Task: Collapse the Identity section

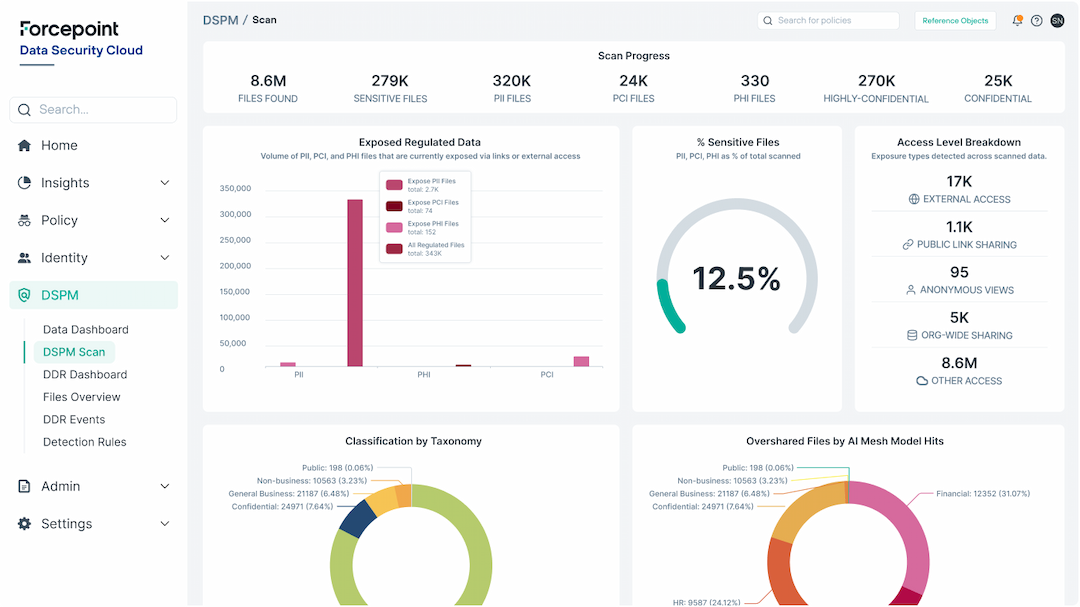Action: [x=164, y=257]
